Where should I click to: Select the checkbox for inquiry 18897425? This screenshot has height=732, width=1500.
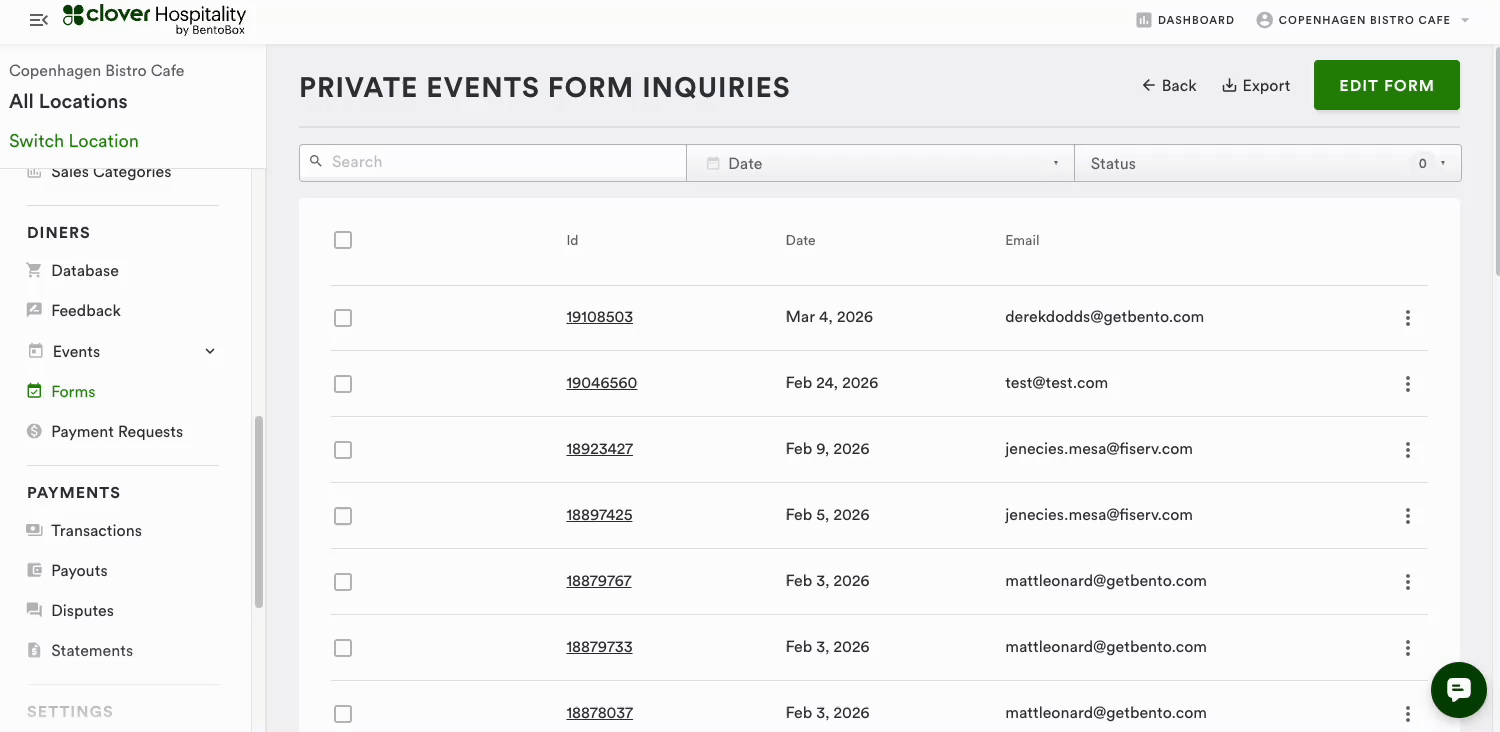(343, 516)
